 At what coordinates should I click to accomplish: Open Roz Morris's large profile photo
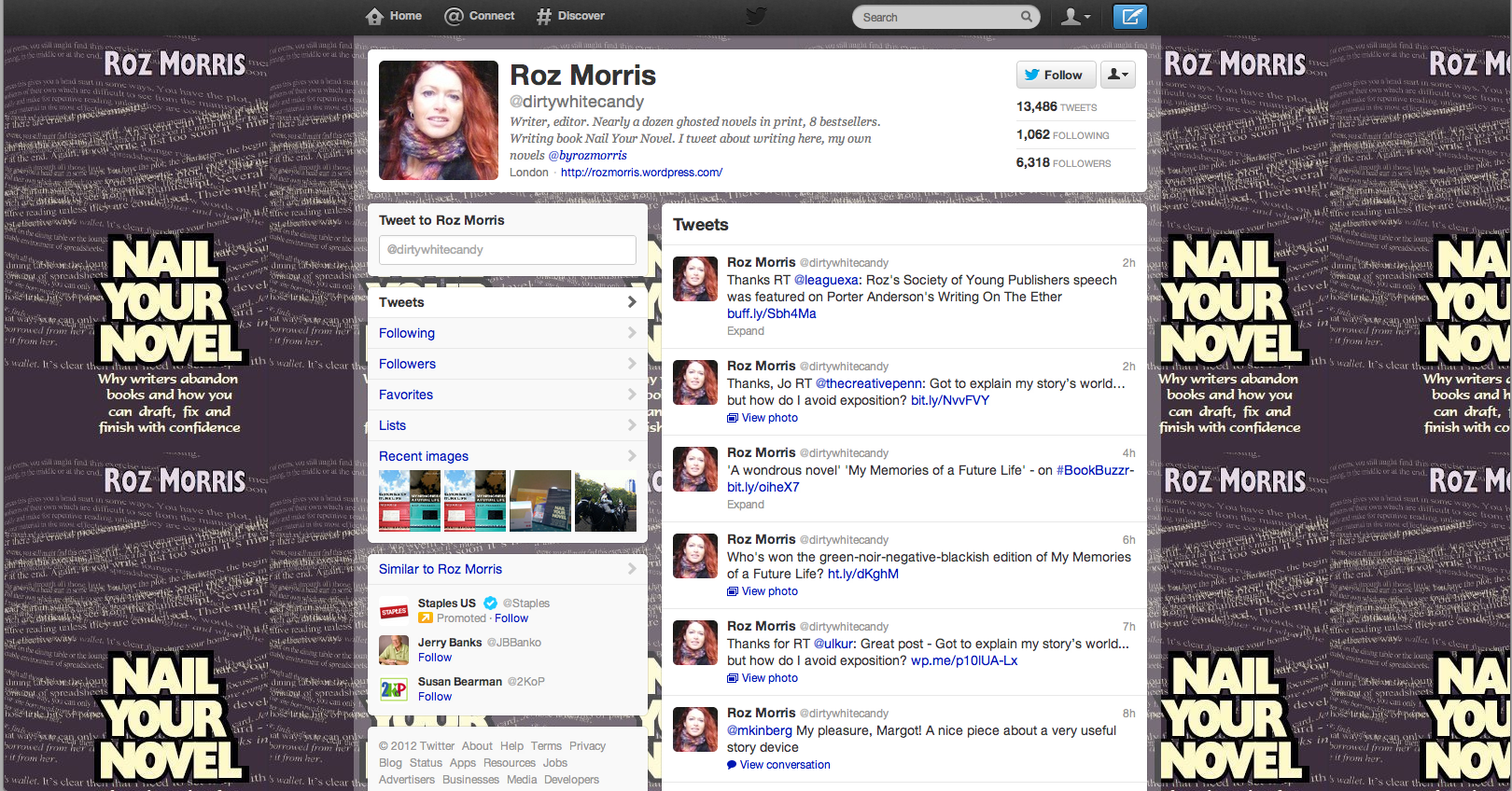point(439,120)
